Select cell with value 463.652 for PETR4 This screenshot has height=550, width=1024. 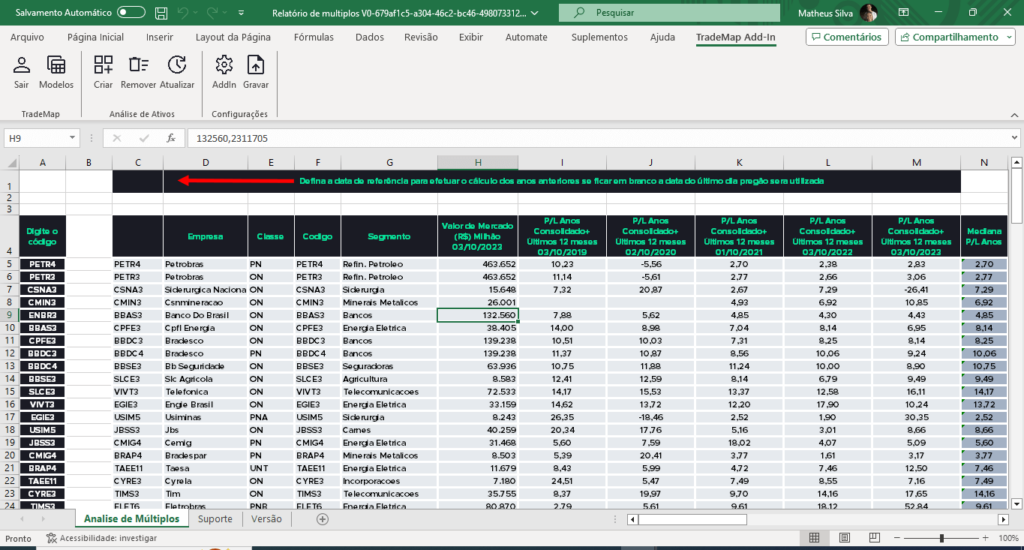point(477,264)
